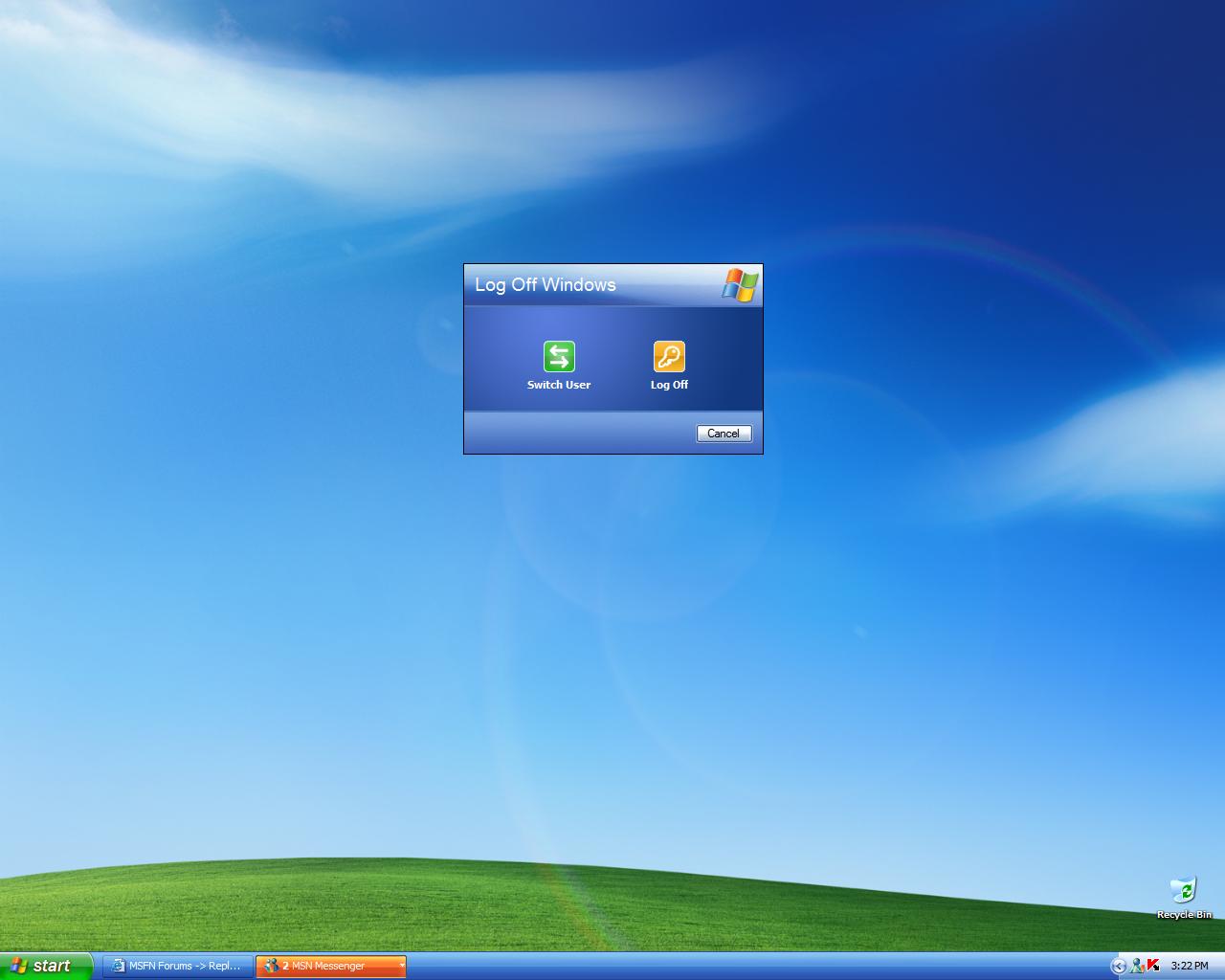Show hidden system tray icons
The height and width of the screenshot is (980, 1225).
coord(1118,967)
